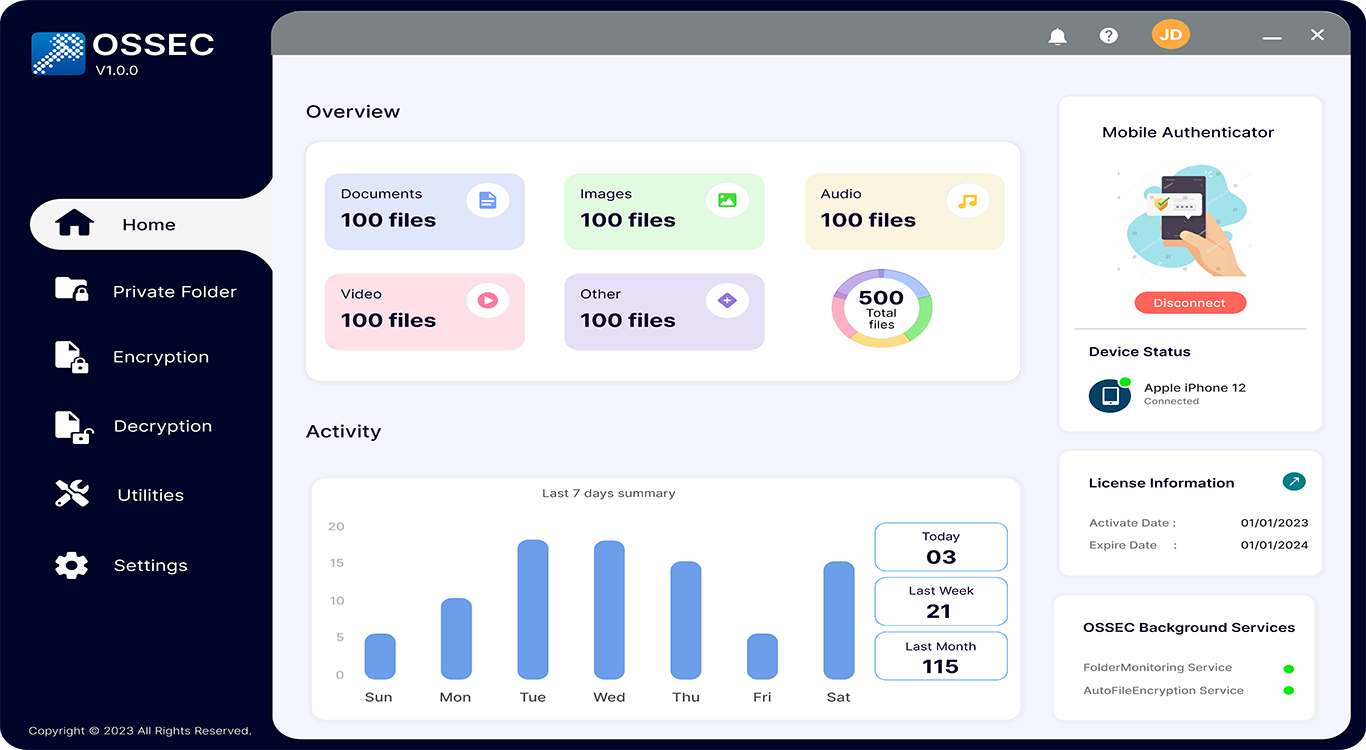Click expire date value 01/01/2024
1366x750 pixels.
1274,545
